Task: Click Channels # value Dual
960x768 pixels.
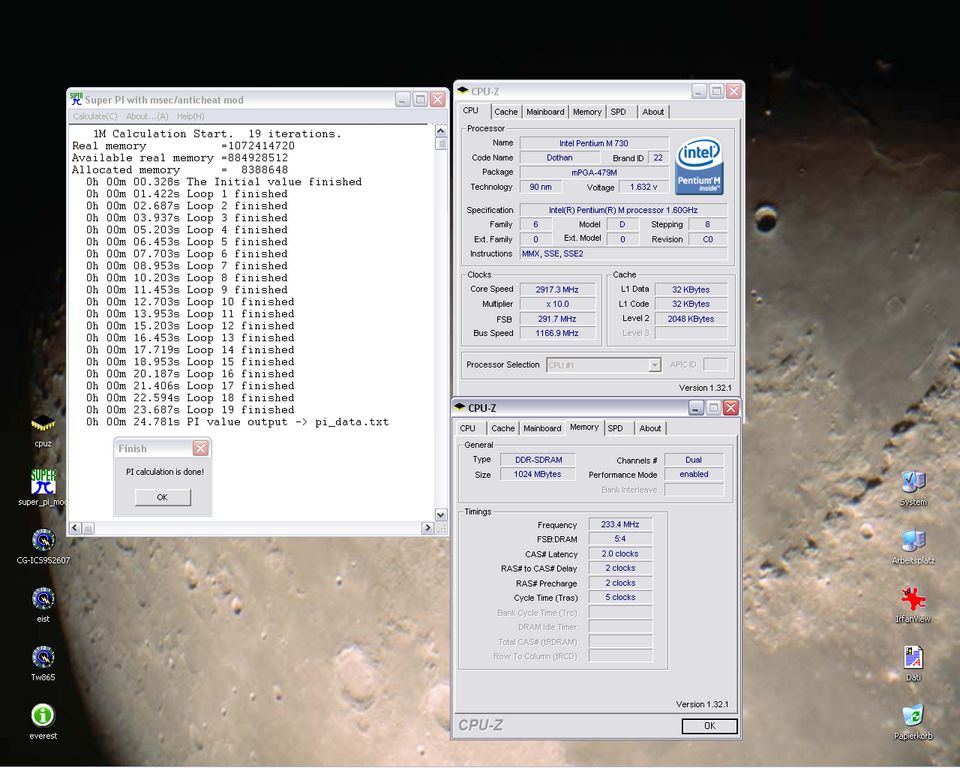Action: (694, 460)
